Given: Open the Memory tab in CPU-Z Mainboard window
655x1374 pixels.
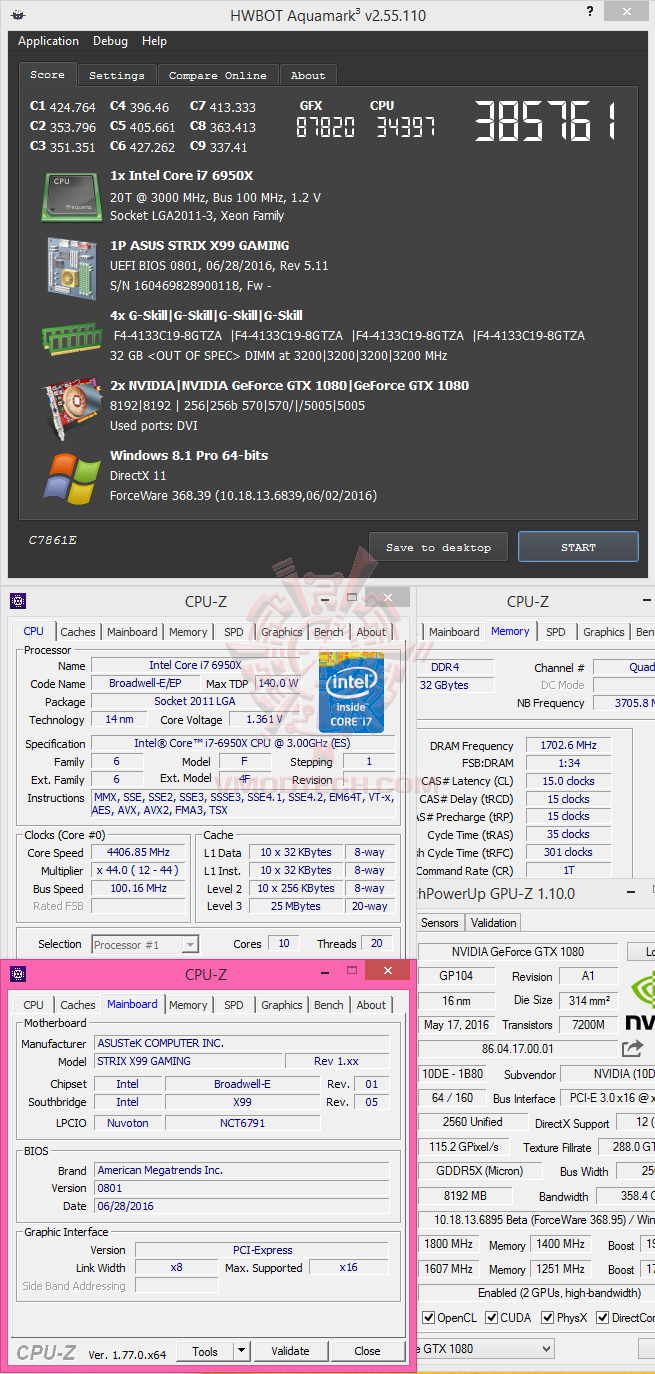Looking at the screenshot, I should tap(188, 1005).
